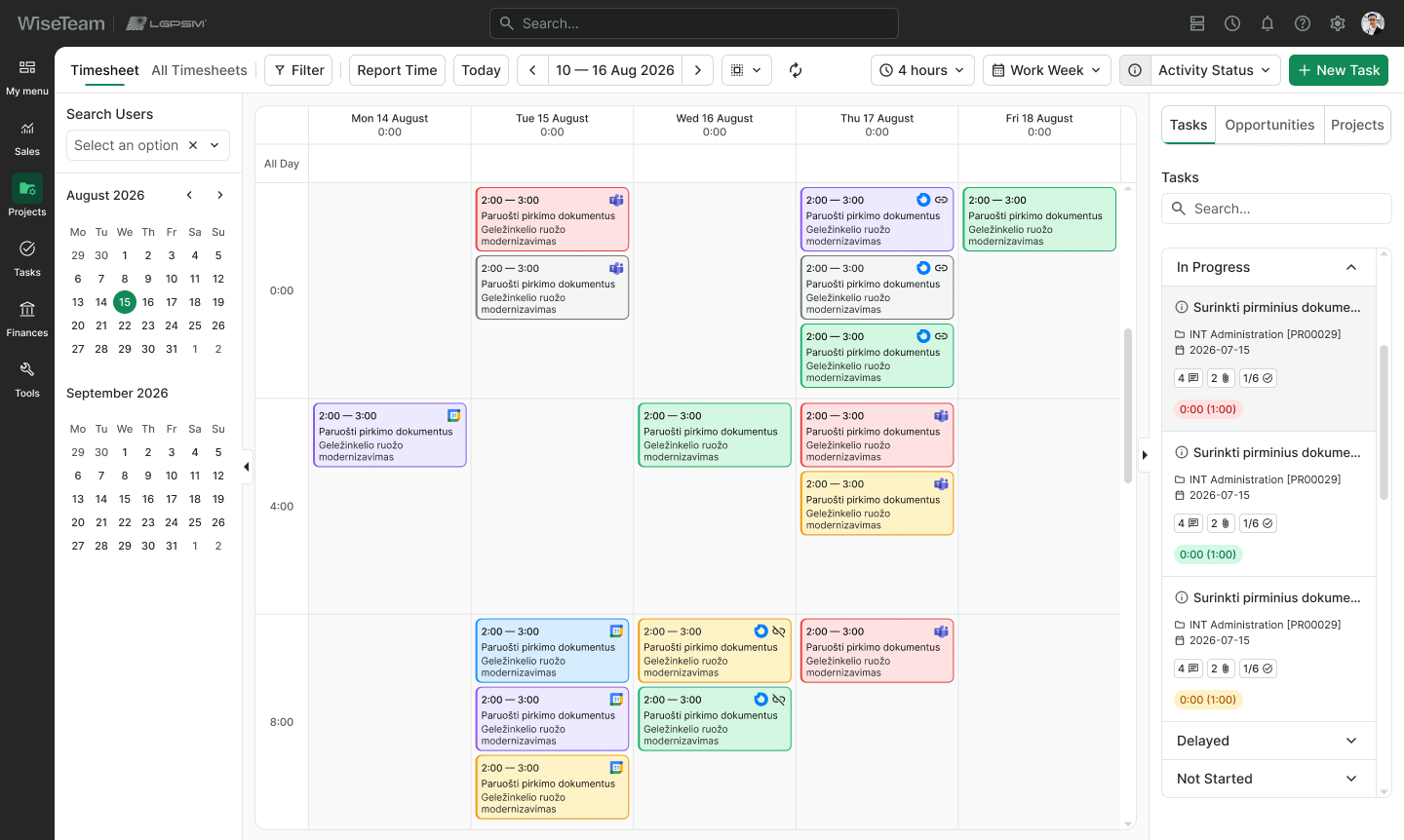
Task: Go to previous week with left arrow
Action: tap(532, 70)
